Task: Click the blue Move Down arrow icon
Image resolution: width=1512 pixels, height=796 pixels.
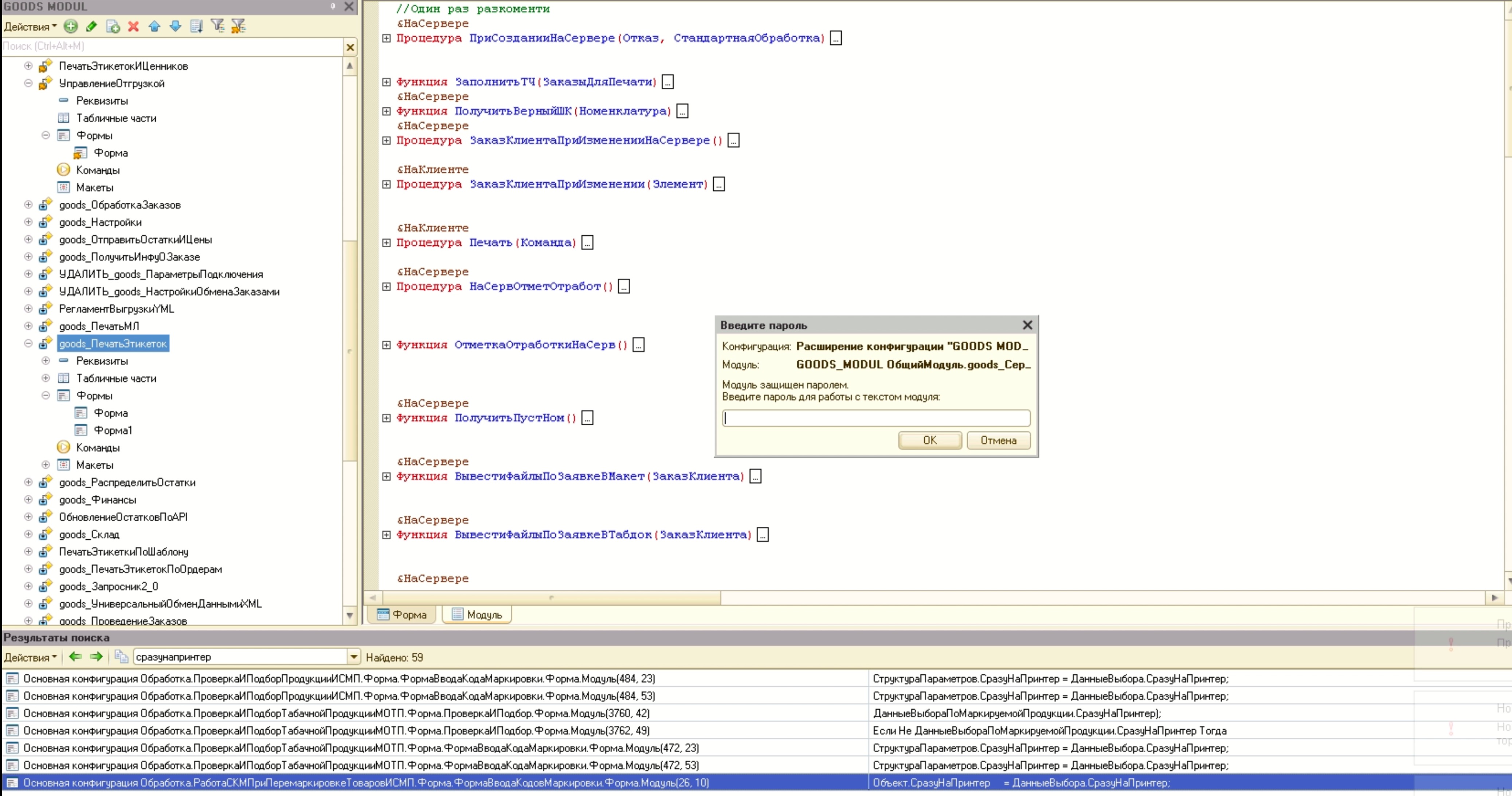Action: (x=175, y=26)
